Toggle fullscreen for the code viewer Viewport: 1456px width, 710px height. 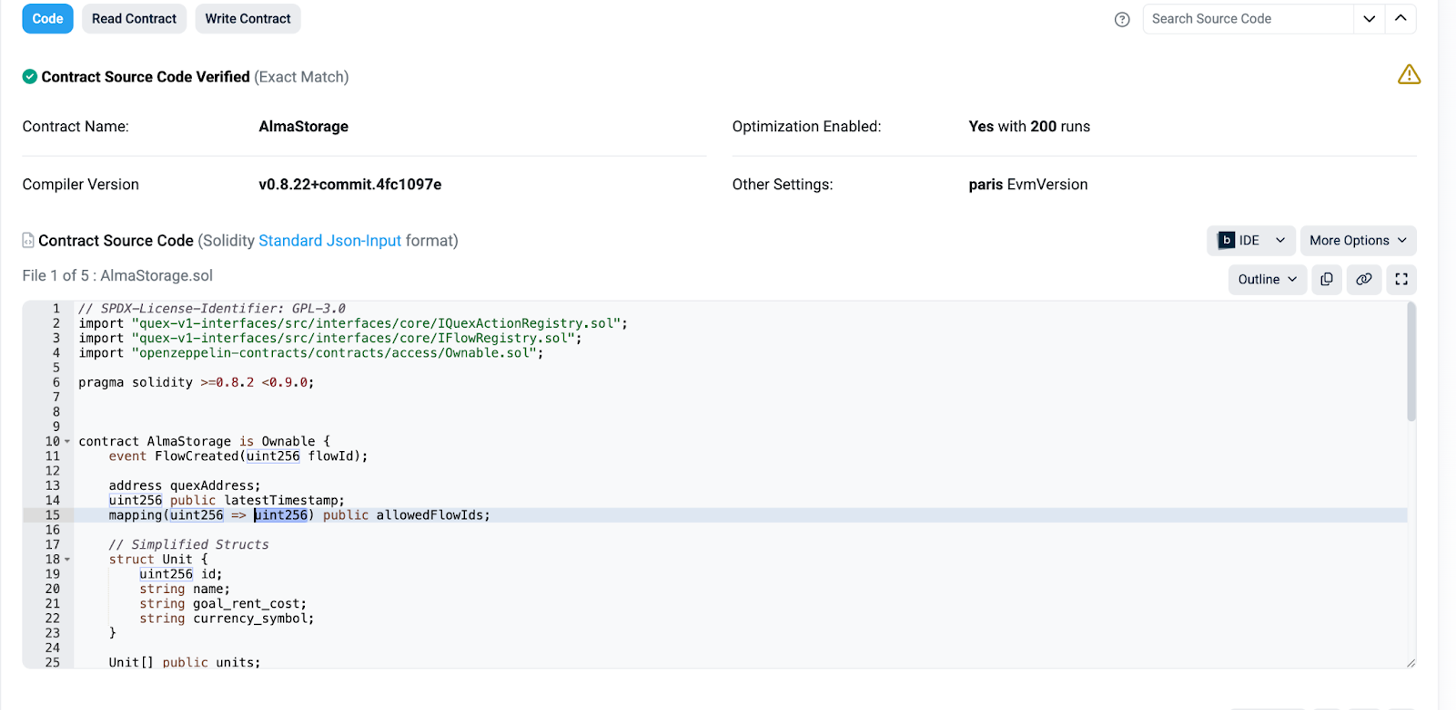click(x=1401, y=280)
